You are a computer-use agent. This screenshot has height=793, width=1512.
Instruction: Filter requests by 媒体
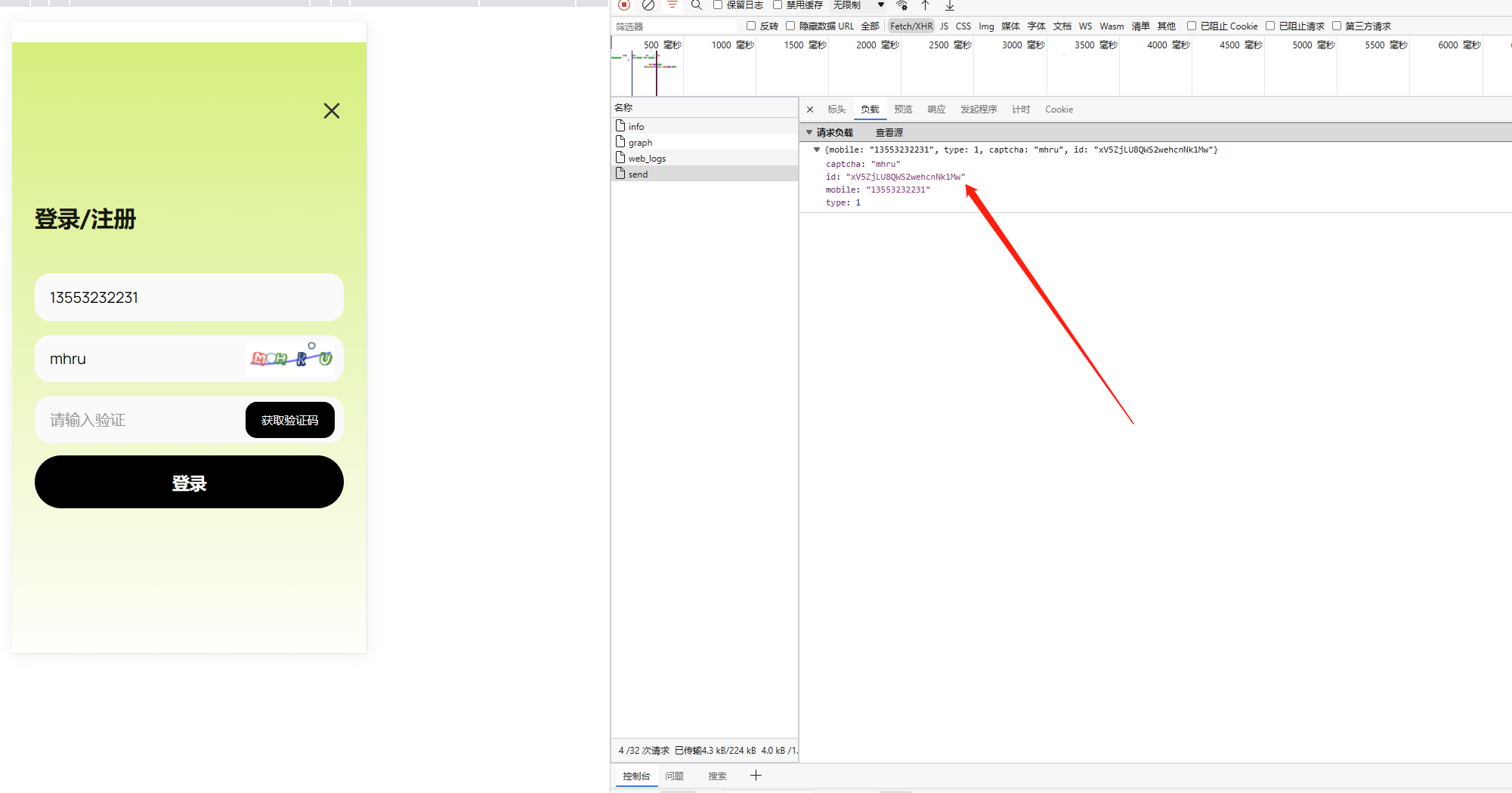coord(1010,26)
